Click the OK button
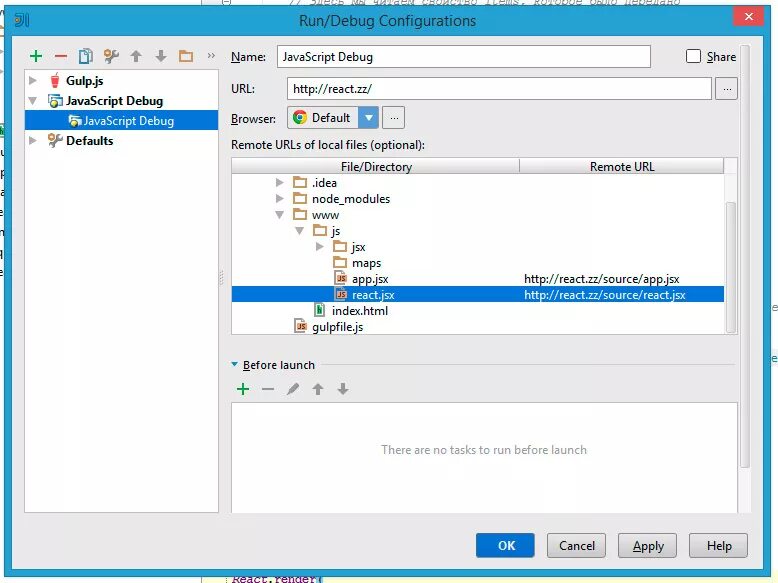The height and width of the screenshot is (583, 778). coord(505,545)
